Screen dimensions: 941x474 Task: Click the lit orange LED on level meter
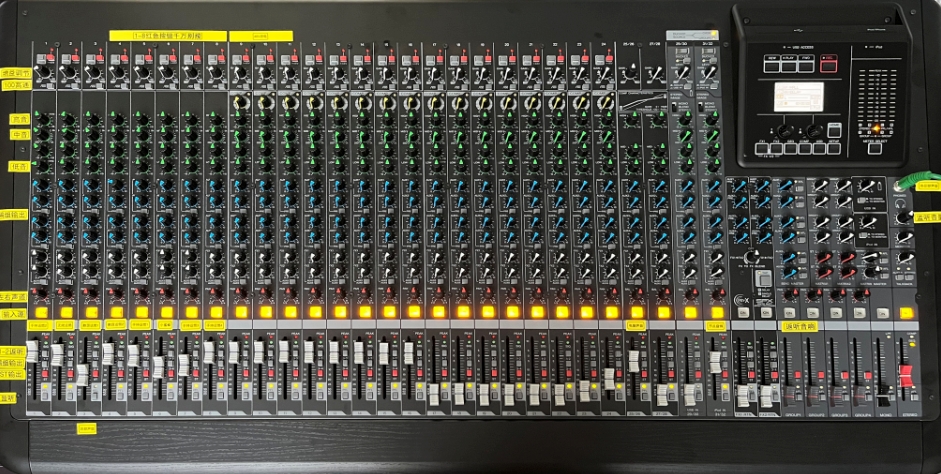(x=875, y=129)
